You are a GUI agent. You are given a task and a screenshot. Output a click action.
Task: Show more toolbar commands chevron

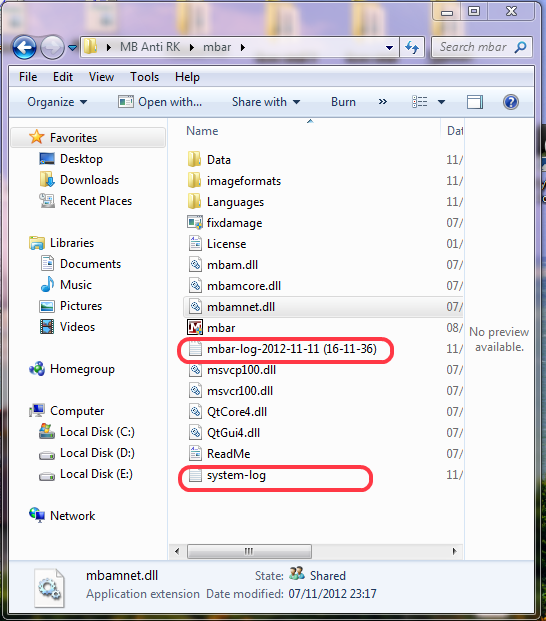[382, 102]
